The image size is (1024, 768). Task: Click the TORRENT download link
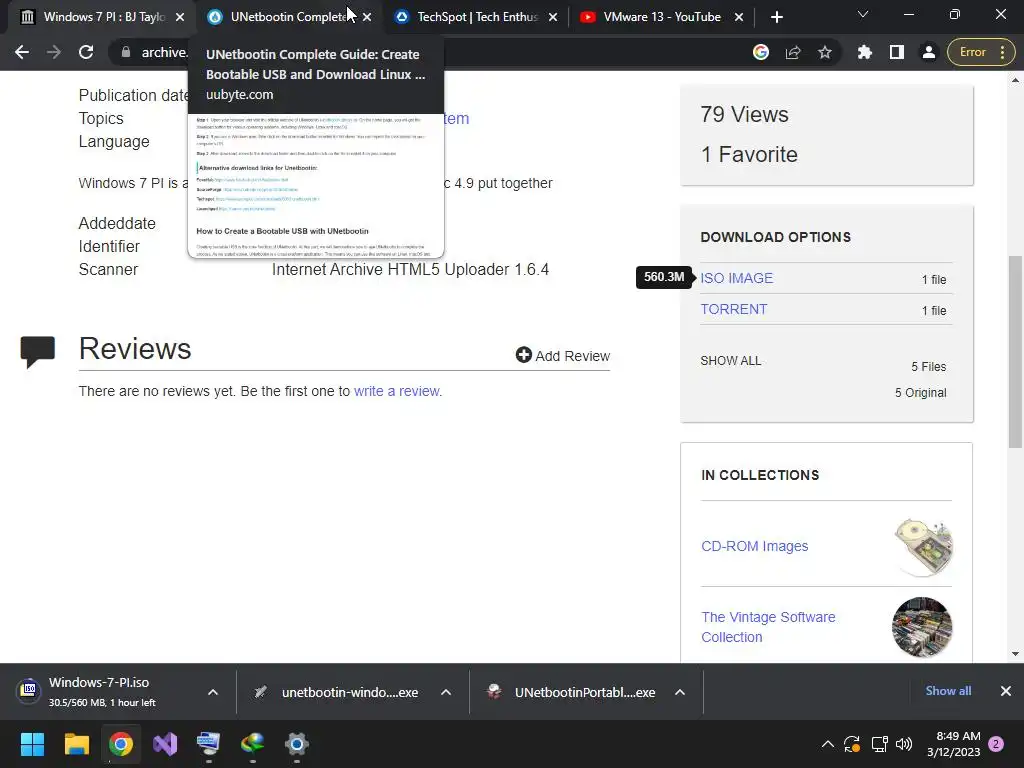coord(734,309)
